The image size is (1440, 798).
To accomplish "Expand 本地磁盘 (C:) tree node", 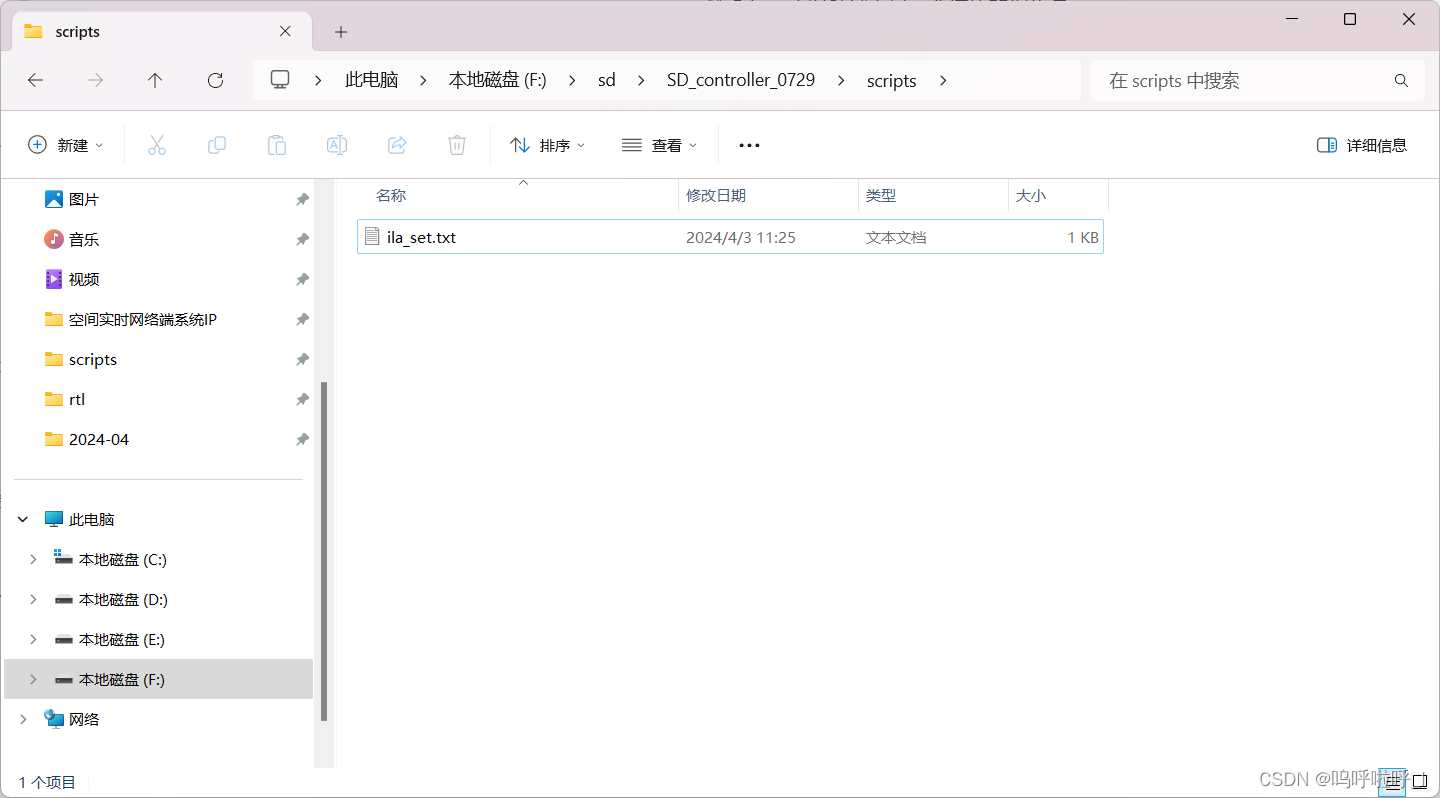I will (x=33, y=560).
